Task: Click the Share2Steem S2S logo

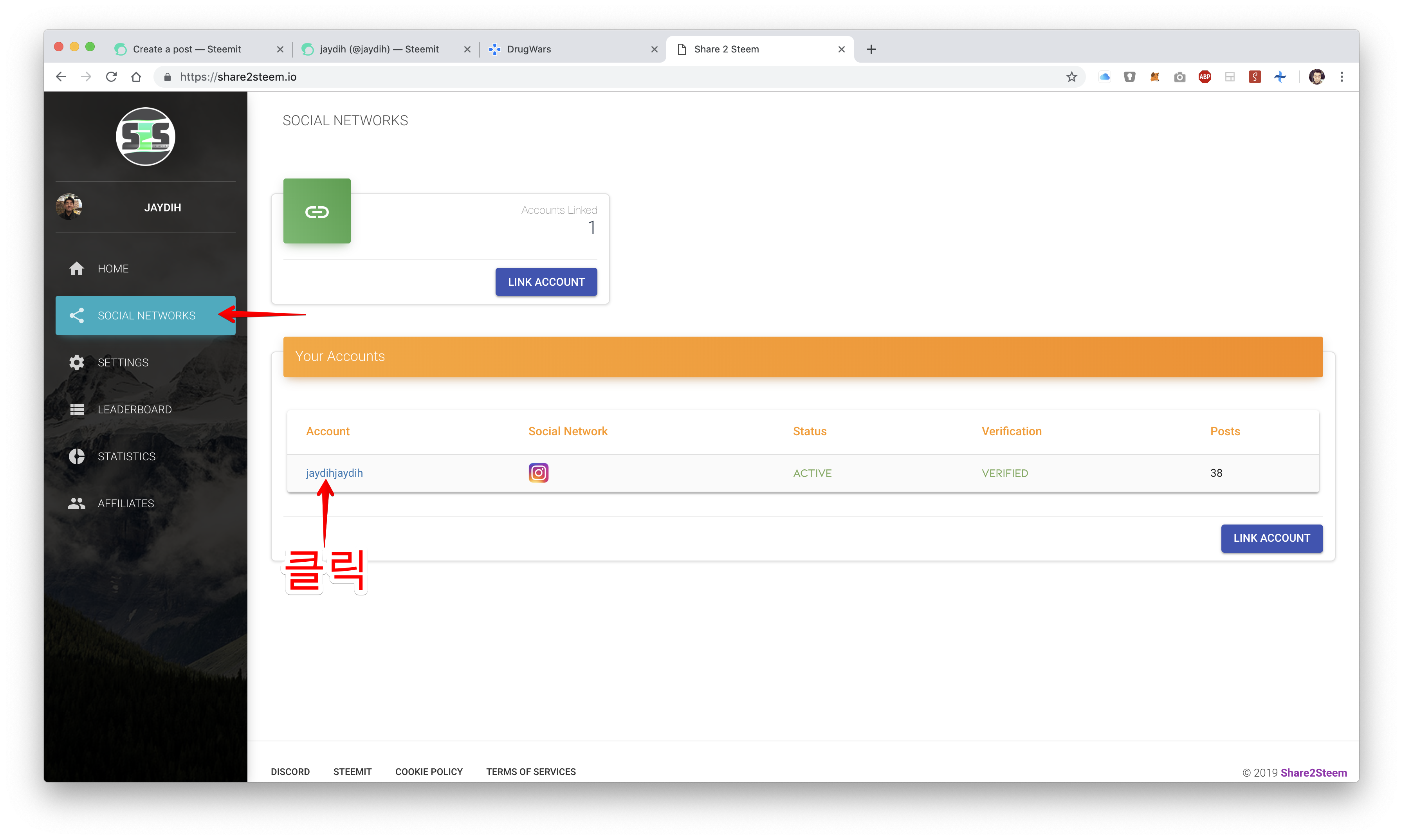Action: pos(146,137)
